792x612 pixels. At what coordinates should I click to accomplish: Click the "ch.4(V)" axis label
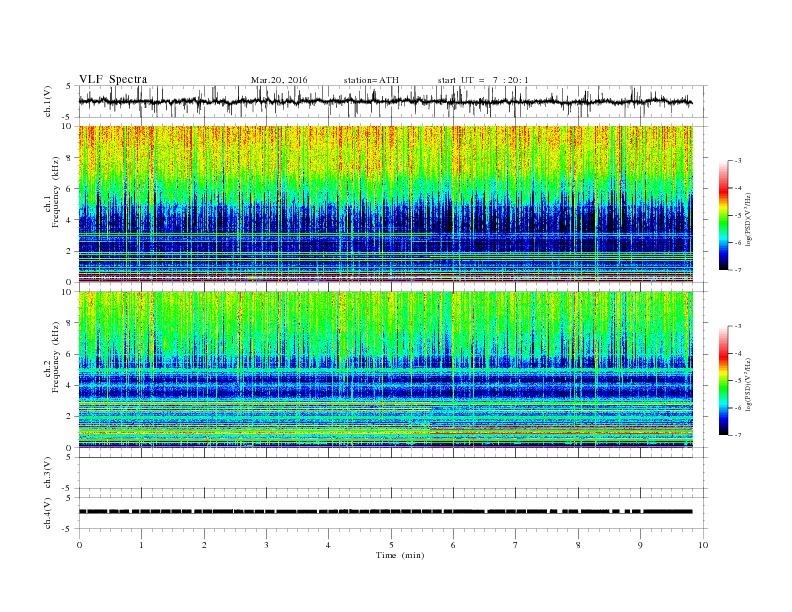47,513
